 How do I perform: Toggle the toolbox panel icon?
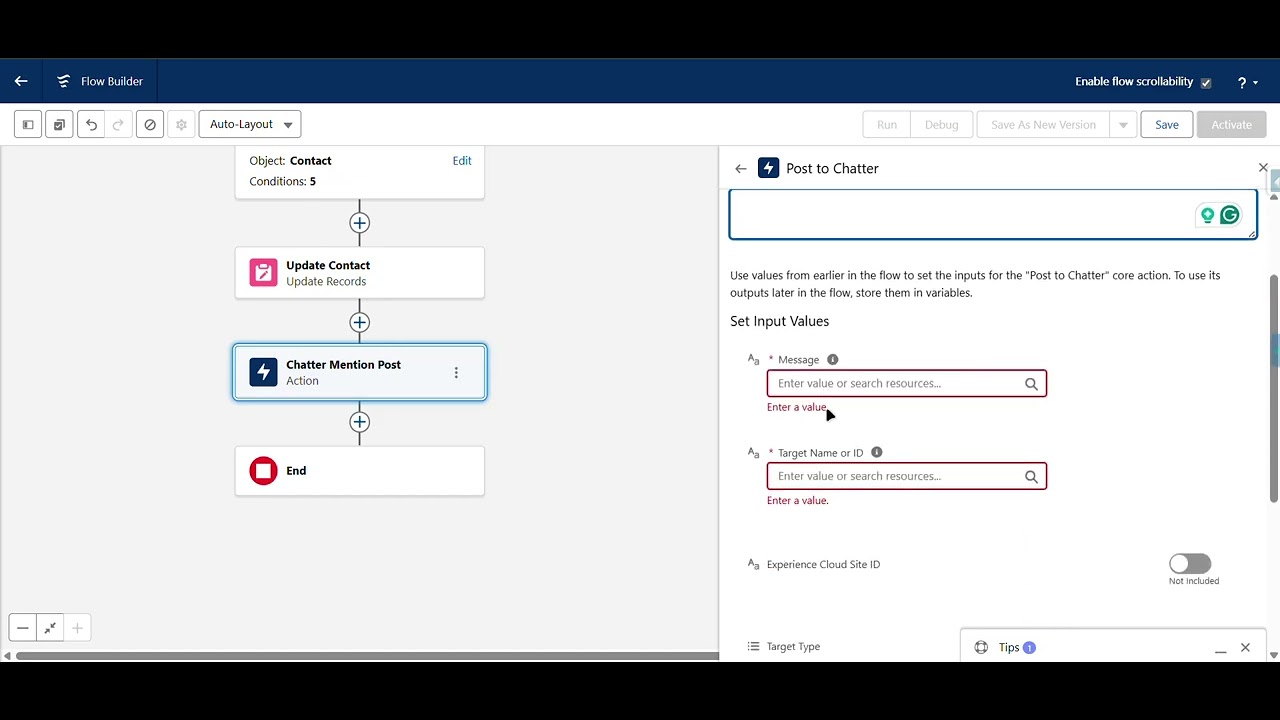(28, 125)
